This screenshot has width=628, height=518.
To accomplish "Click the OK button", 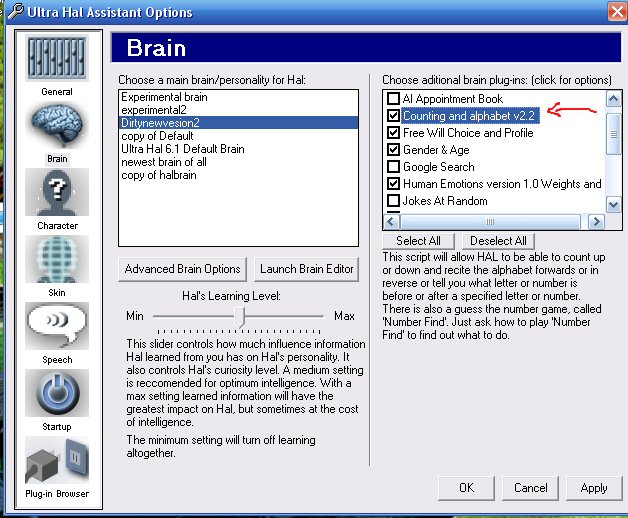I will tap(467, 488).
